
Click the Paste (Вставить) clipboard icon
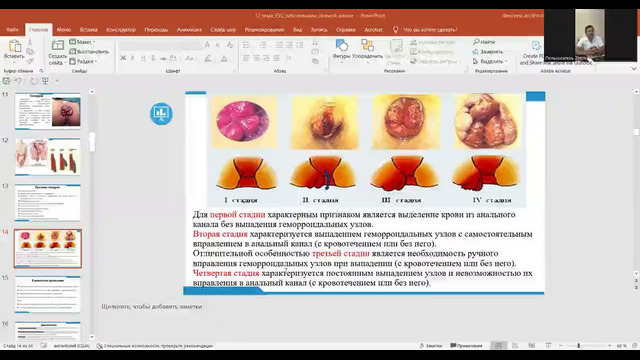[x=15, y=46]
